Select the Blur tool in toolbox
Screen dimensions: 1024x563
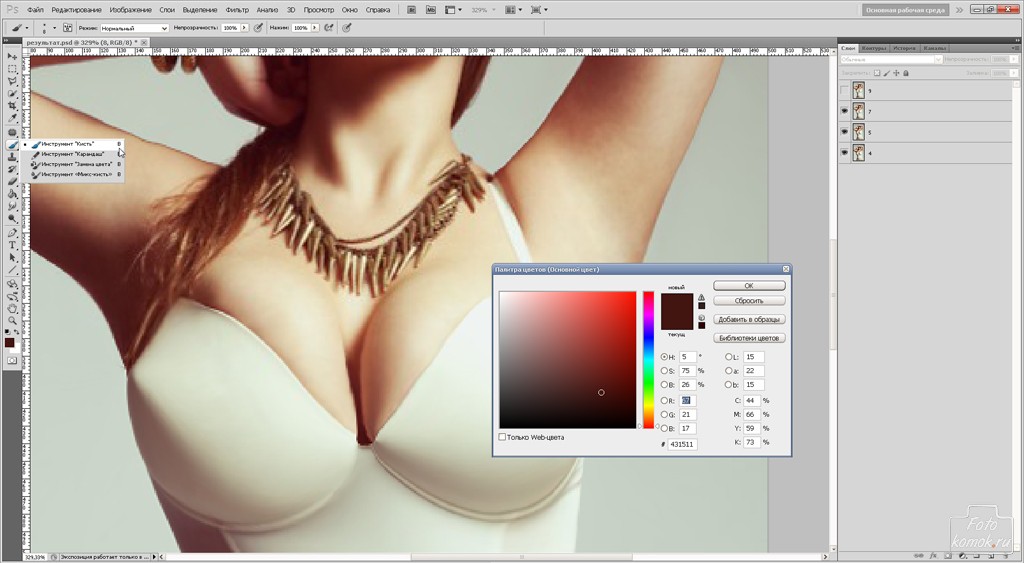coord(12,206)
